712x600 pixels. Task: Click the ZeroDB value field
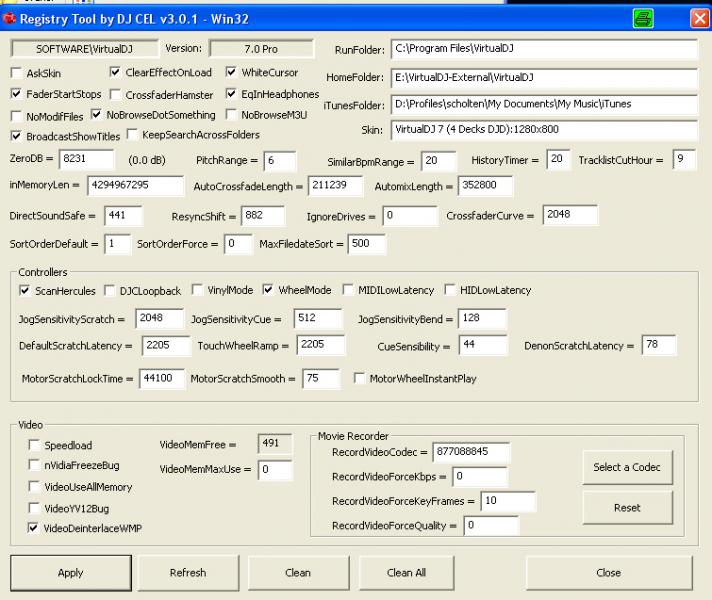[x=86, y=159]
